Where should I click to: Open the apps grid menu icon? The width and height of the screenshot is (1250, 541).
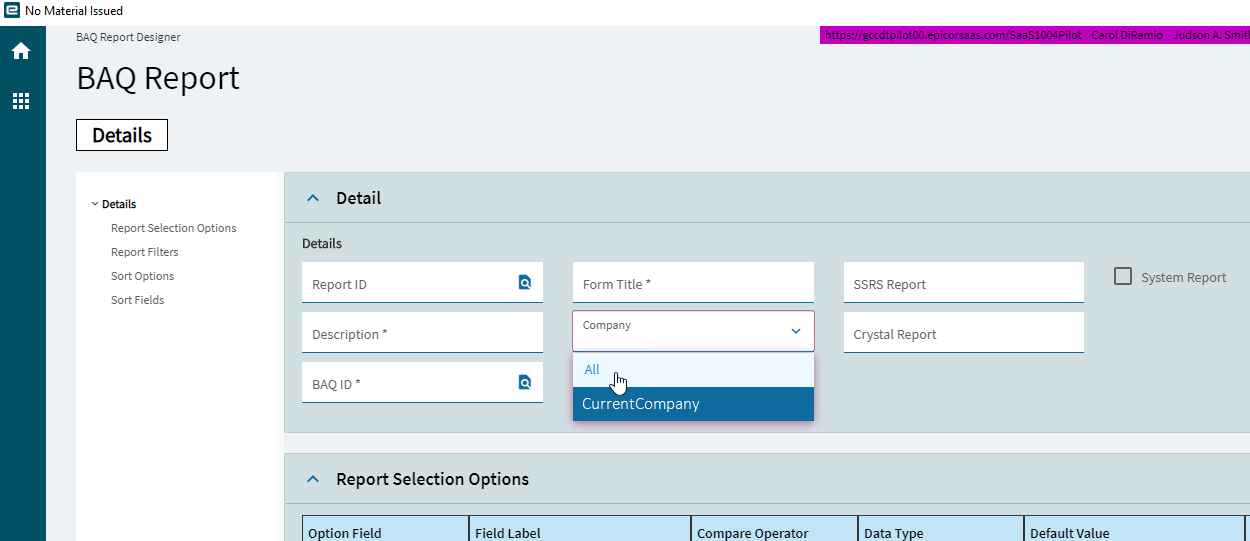(x=21, y=101)
